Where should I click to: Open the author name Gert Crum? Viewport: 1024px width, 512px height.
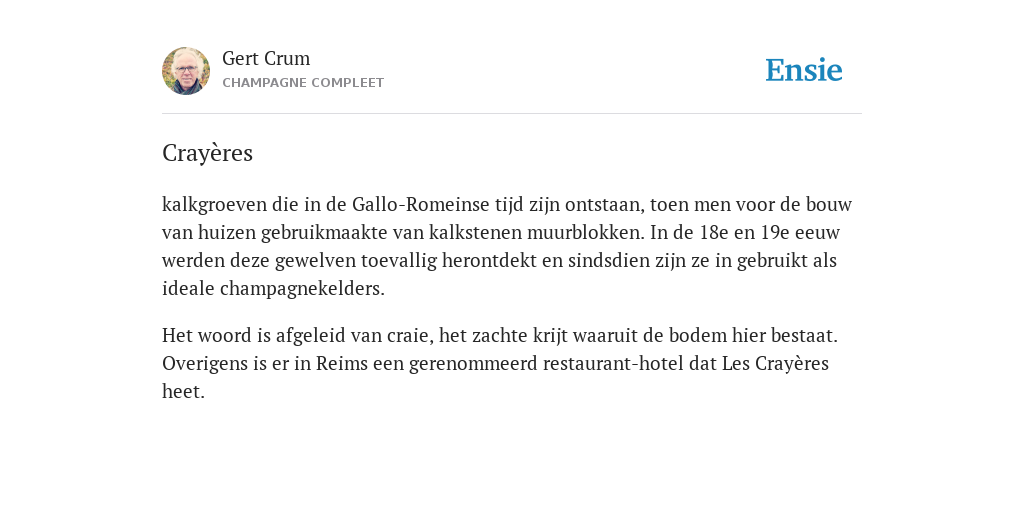[x=266, y=58]
